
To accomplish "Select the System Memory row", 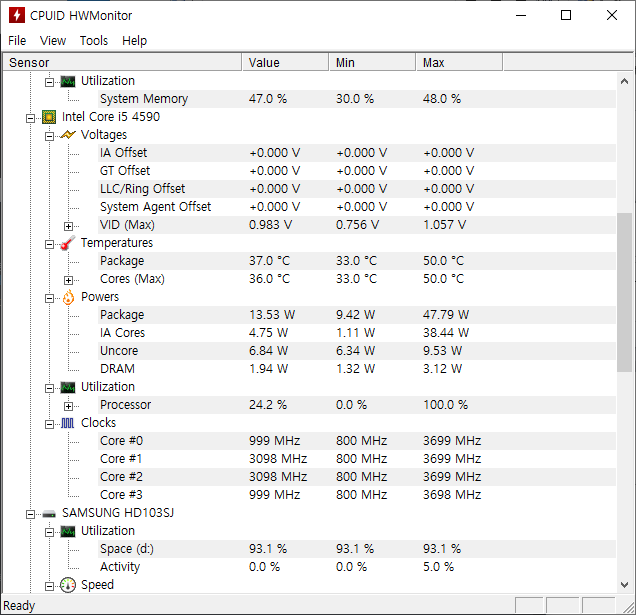I will pos(357,99).
